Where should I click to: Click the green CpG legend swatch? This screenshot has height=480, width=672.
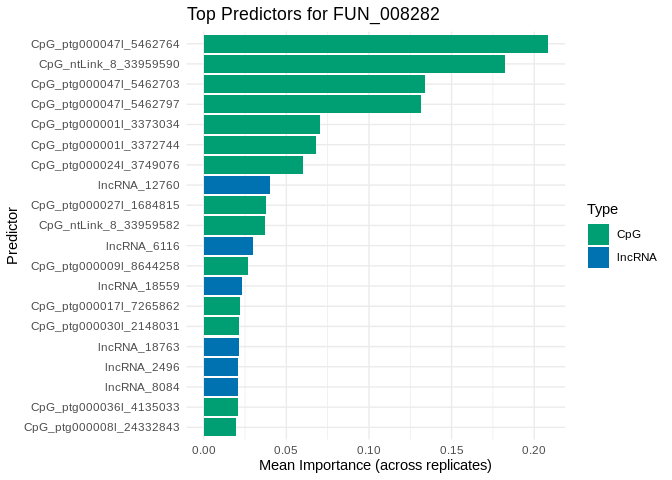[x=598, y=234]
